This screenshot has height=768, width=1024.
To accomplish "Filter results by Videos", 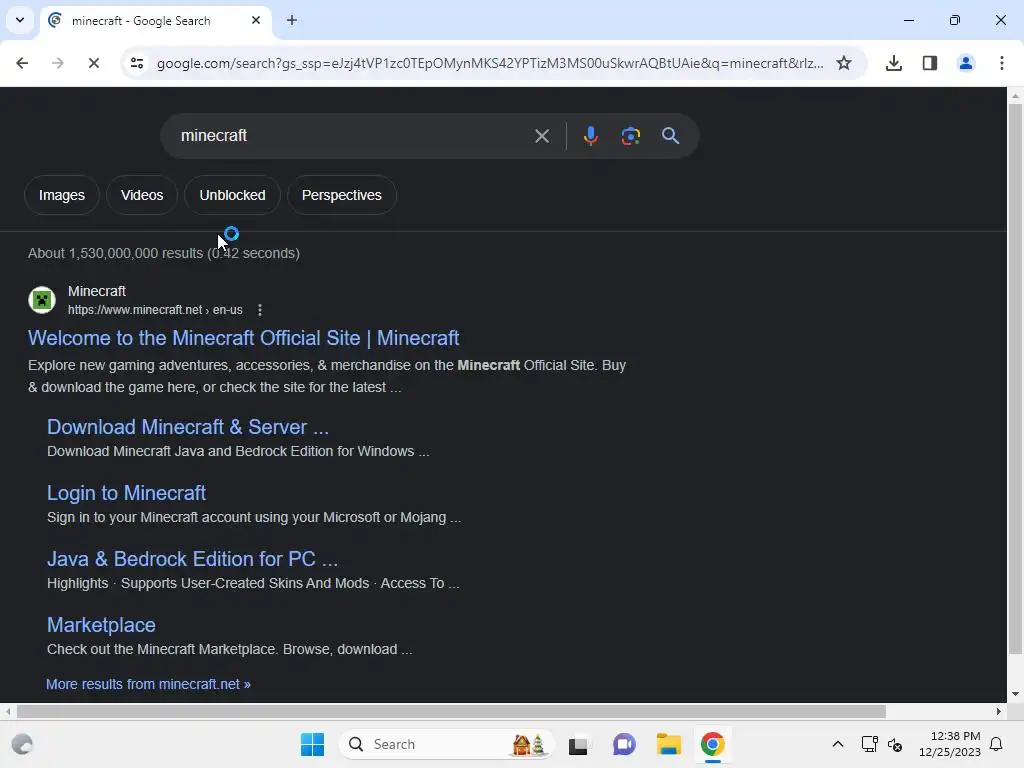I will pyautogui.click(x=142, y=195).
